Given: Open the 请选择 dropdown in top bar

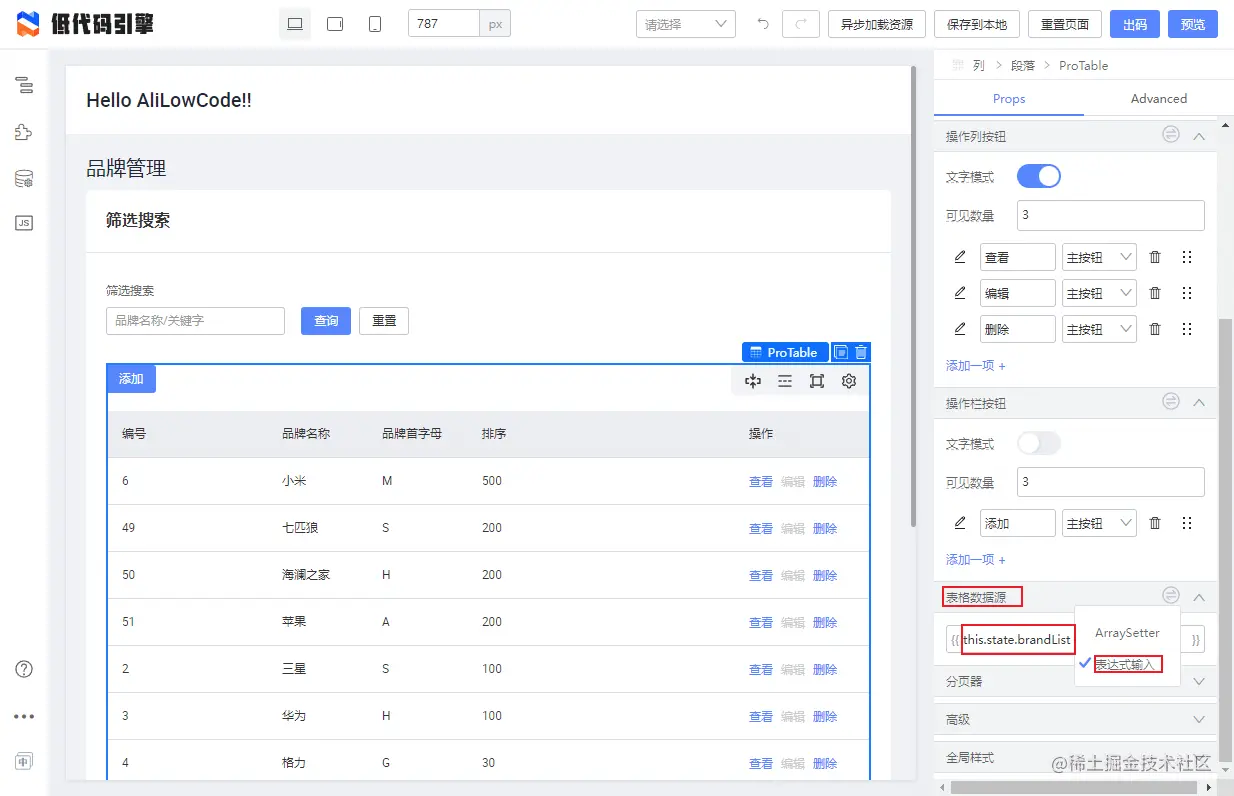Looking at the screenshot, I should click(686, 24).
